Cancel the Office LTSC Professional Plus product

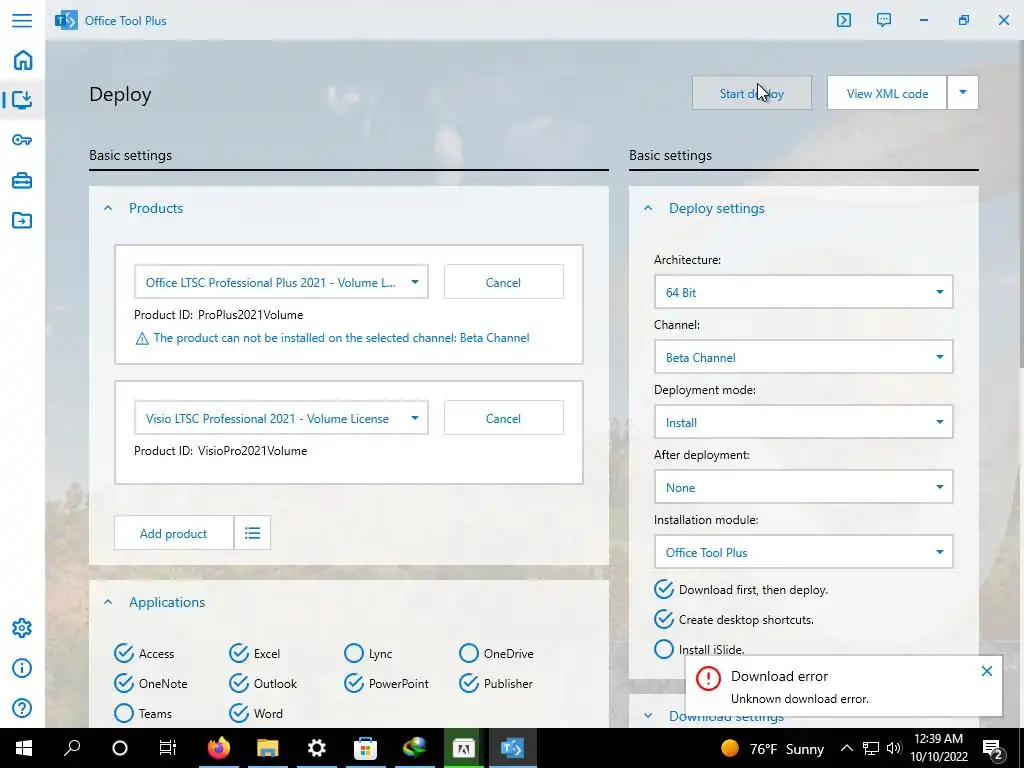504,282
